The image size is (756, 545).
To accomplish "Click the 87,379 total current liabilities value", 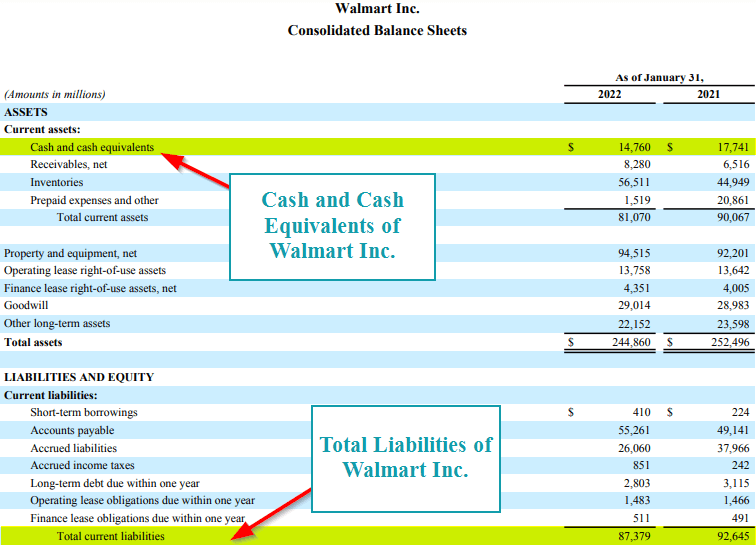I will (x=634, y=536).
